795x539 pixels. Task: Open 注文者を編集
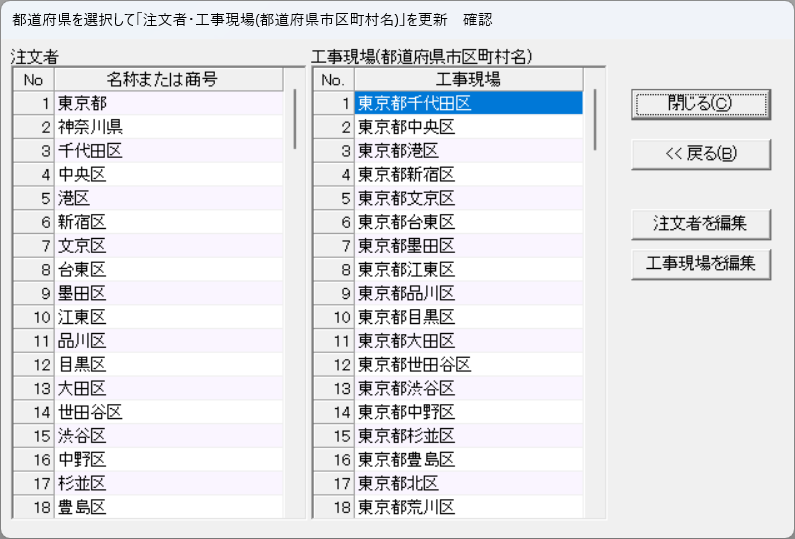pos(701,224)
